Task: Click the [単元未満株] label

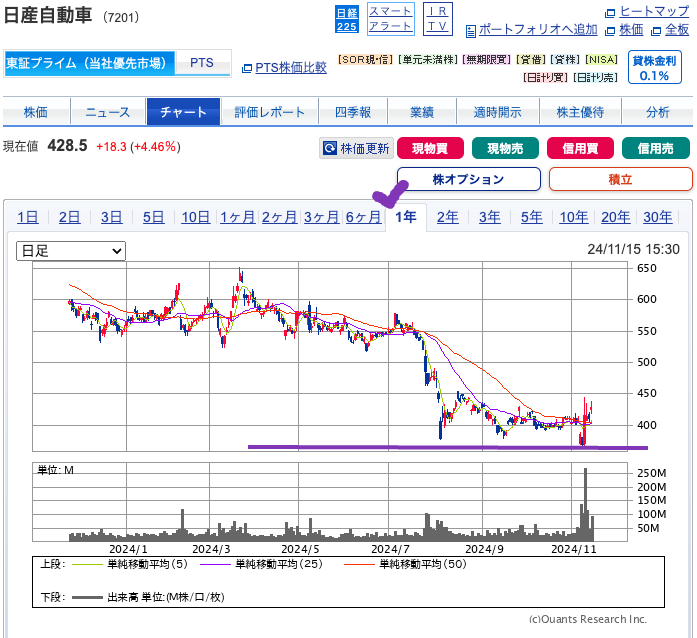Action: (x=428, y=60)
